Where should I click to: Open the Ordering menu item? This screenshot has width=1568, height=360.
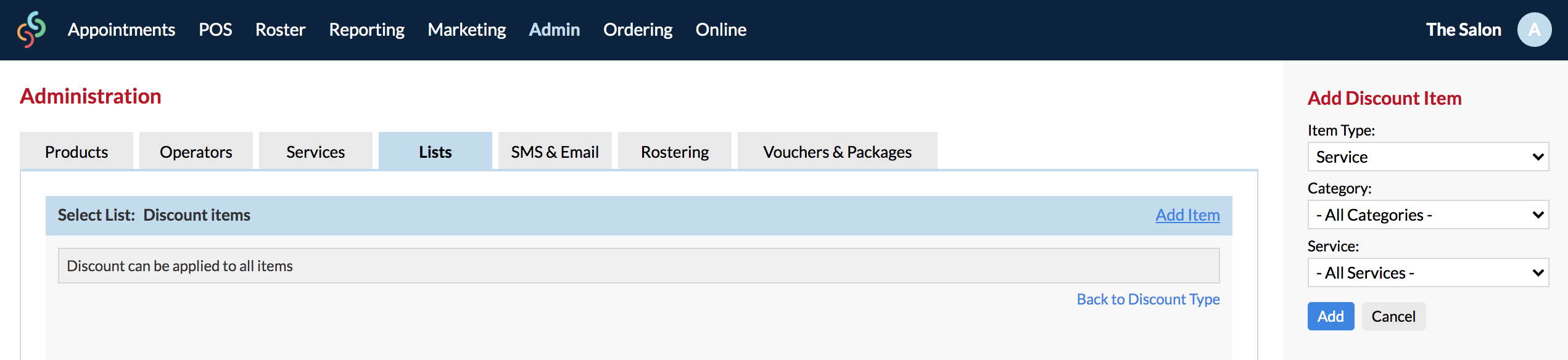(638, 30)
